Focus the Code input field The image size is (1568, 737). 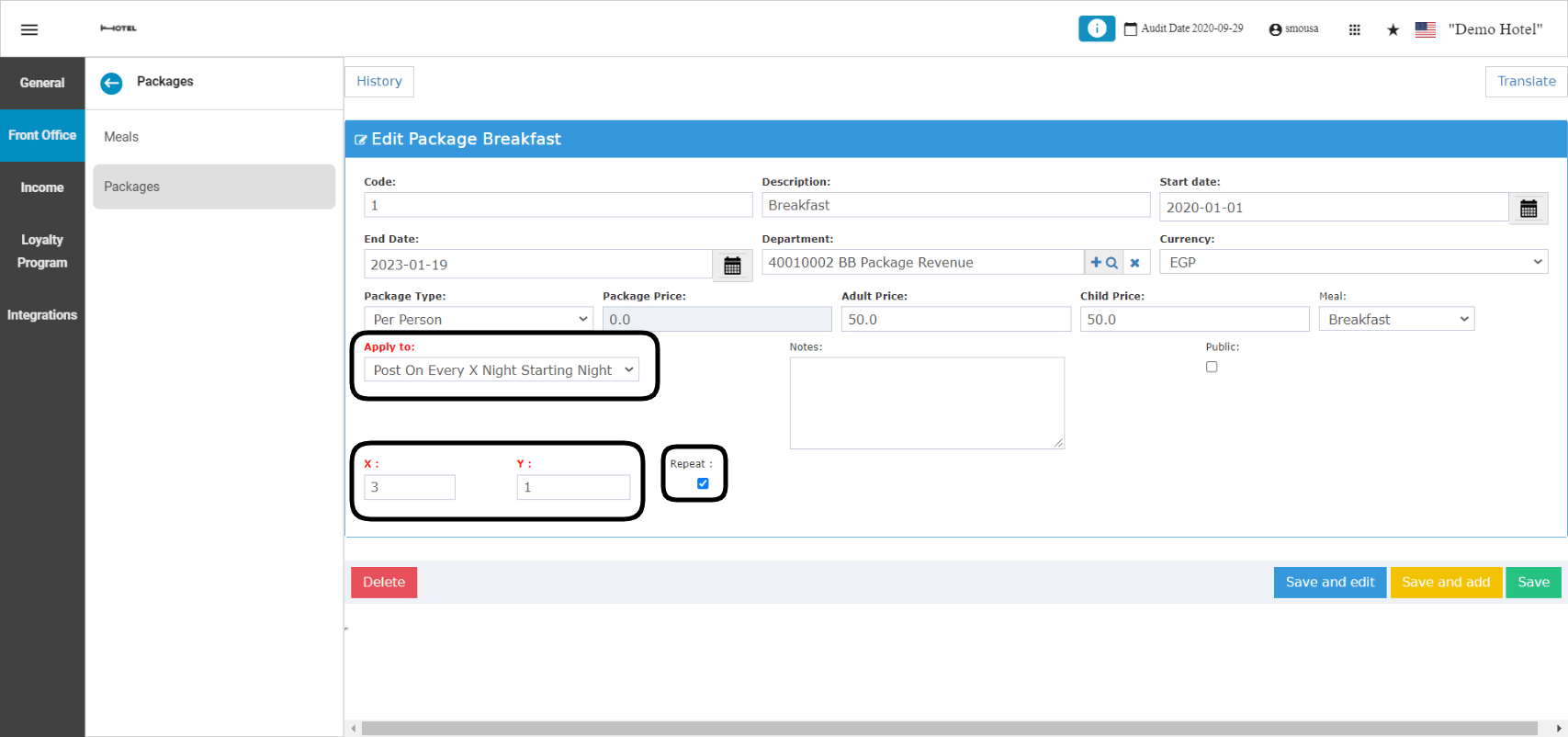pos(558,205)
